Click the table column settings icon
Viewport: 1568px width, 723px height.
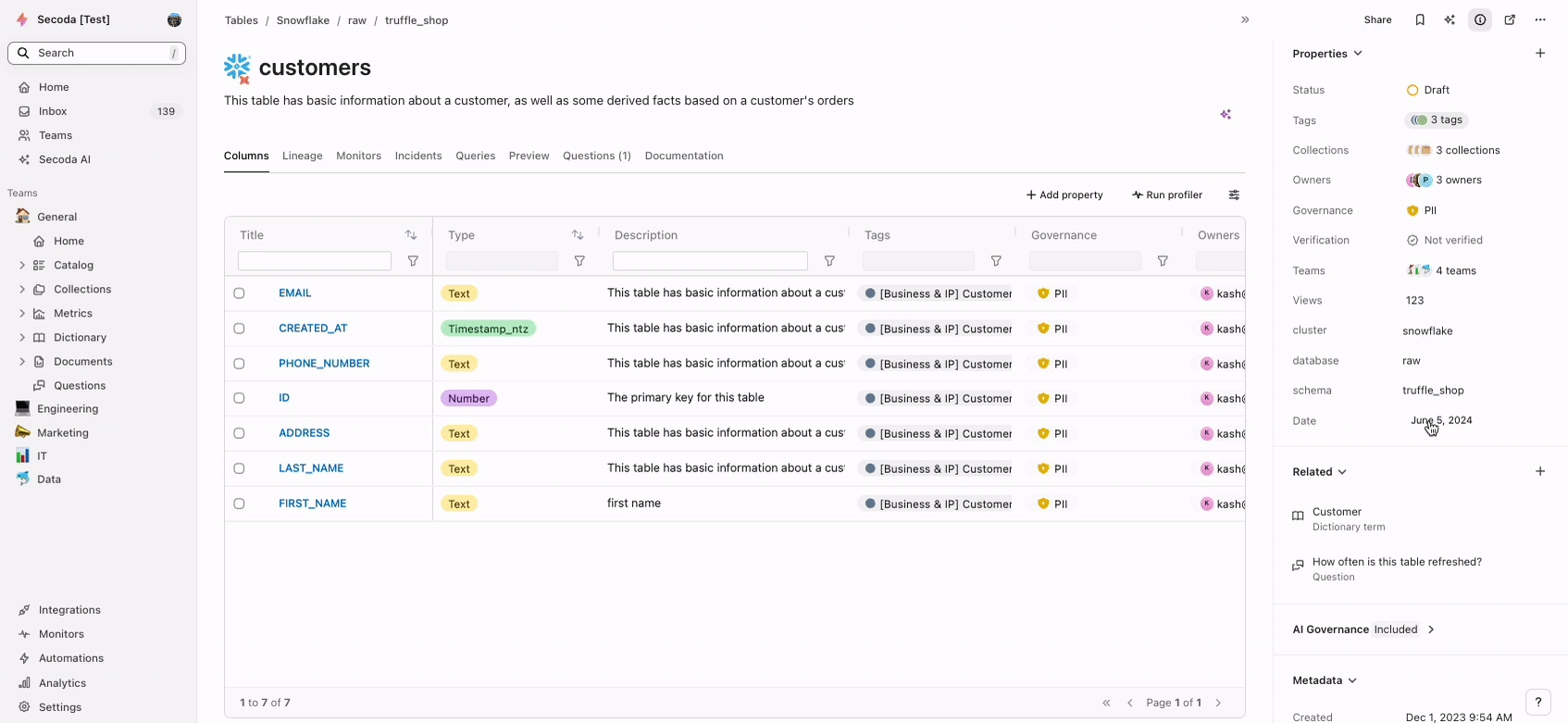point(1234,194)
